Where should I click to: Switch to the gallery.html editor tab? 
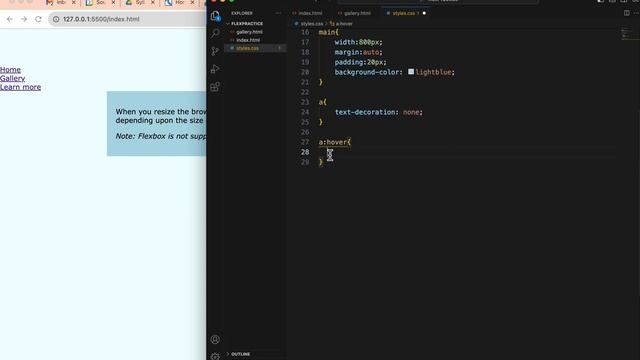357,13
